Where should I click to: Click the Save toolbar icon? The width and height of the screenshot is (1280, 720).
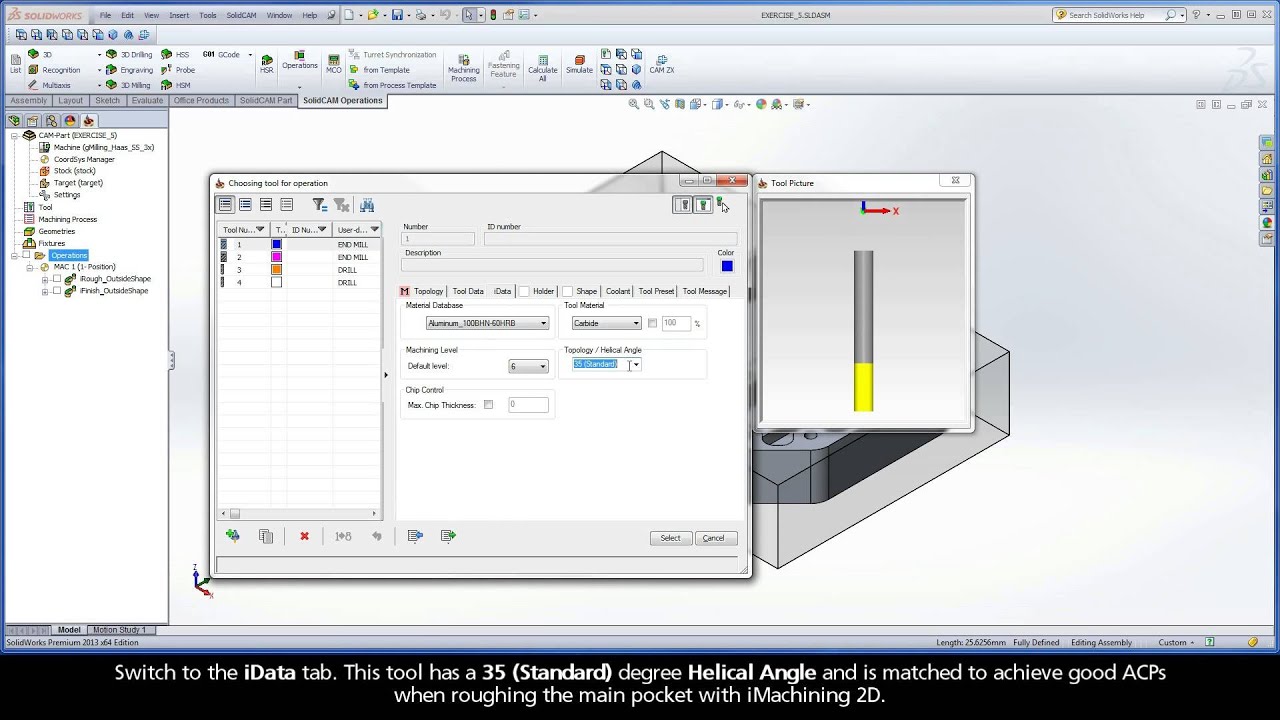tap(397, 15)
